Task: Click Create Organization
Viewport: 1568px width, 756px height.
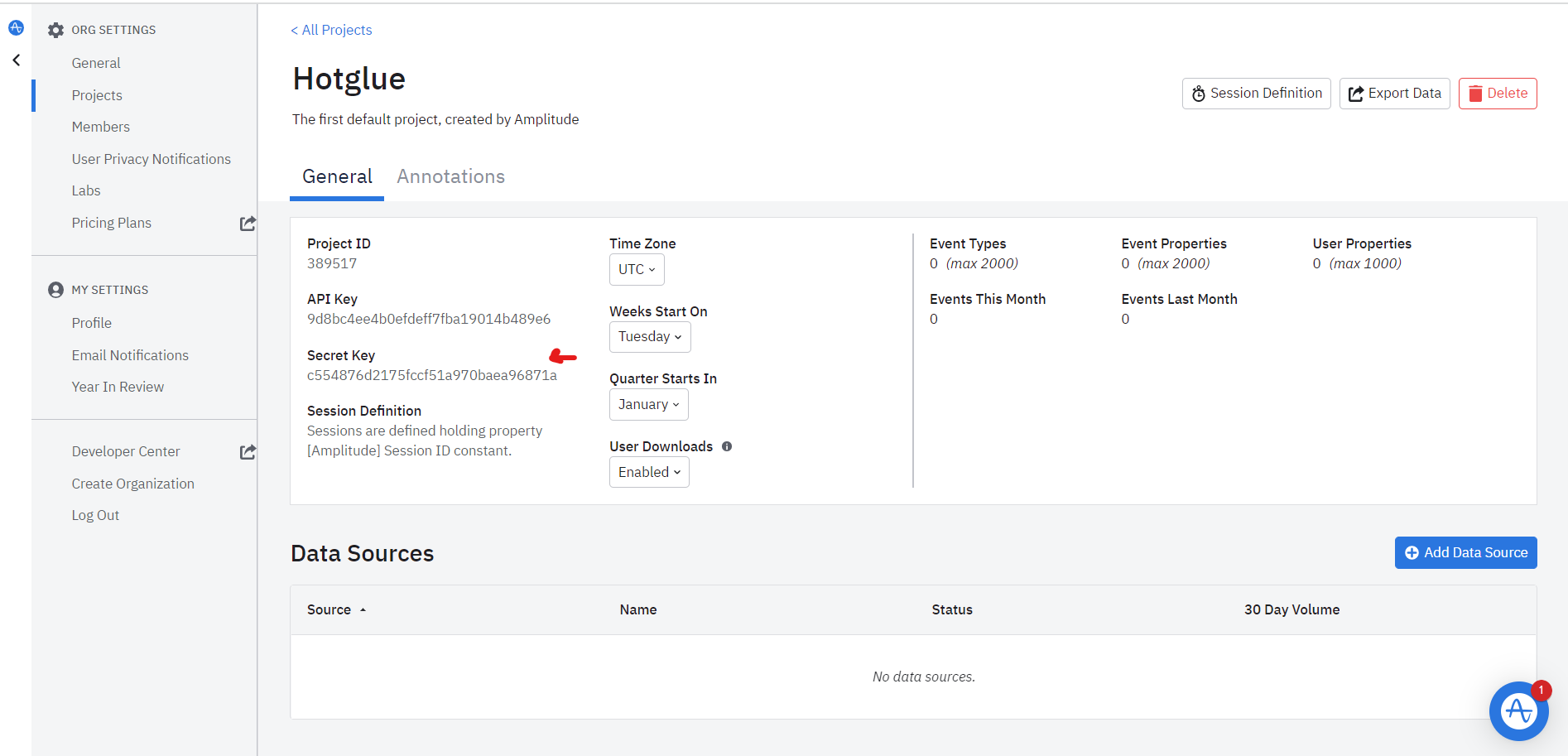Action: [132, 484]
